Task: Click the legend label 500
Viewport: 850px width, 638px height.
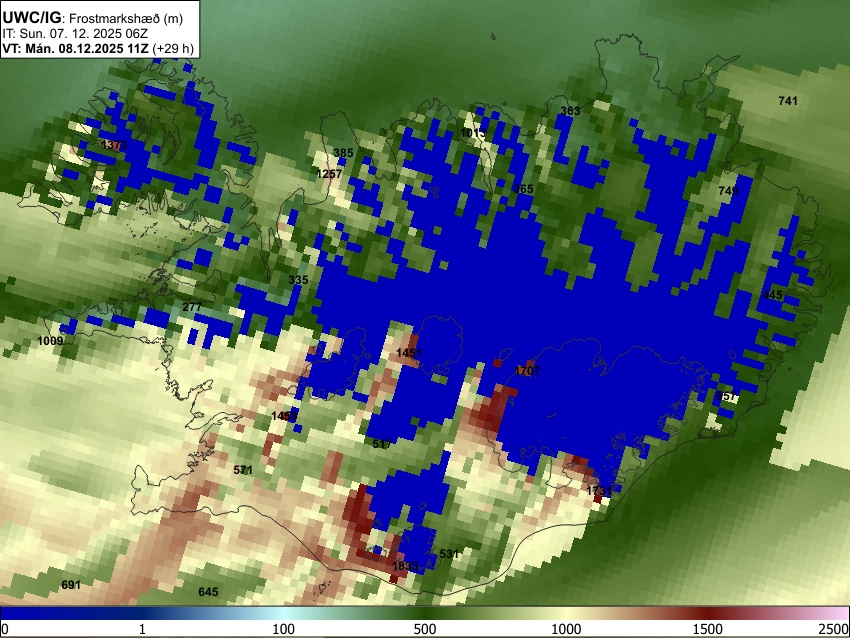Action: (x=425, y=629)
